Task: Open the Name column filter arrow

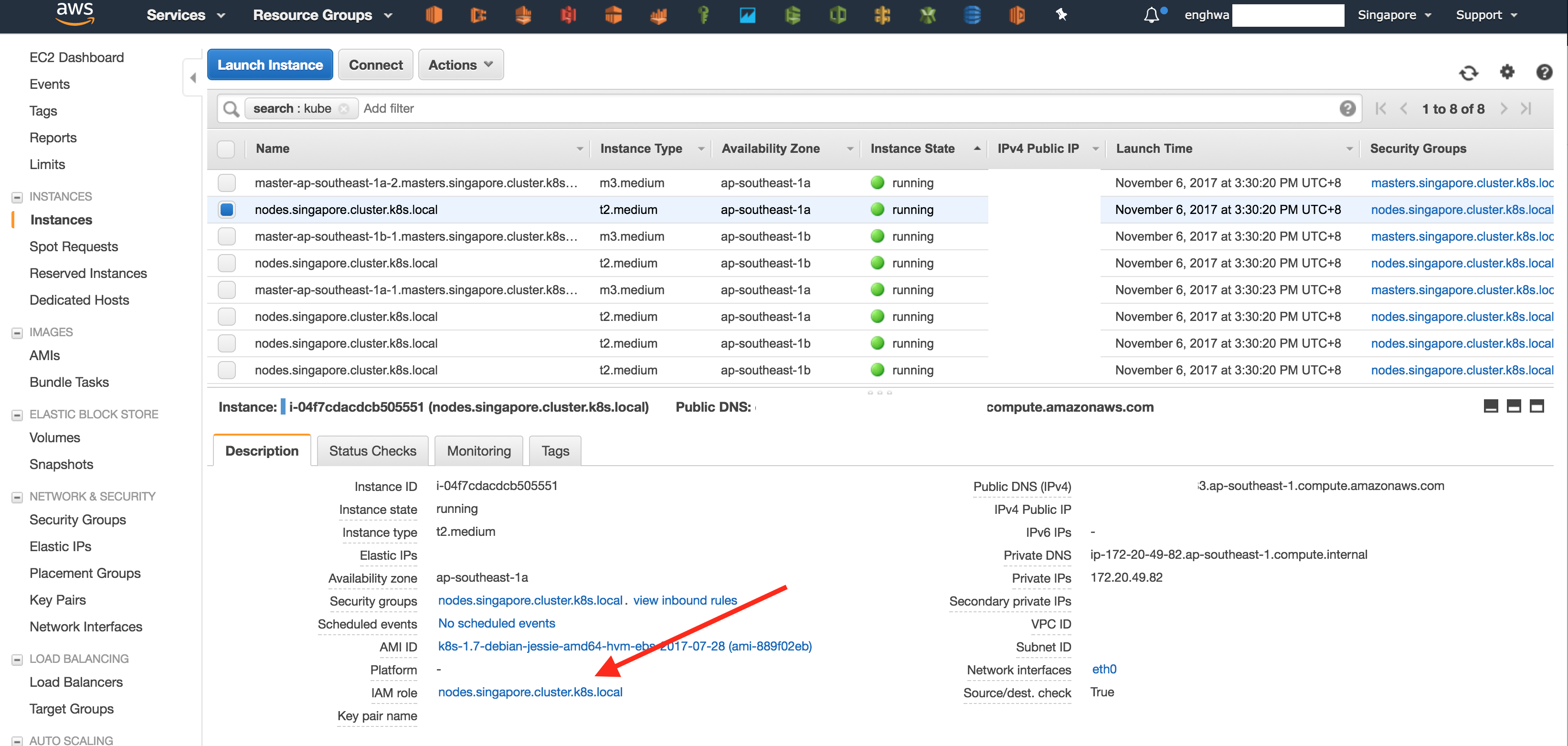Action: [580, 149]
